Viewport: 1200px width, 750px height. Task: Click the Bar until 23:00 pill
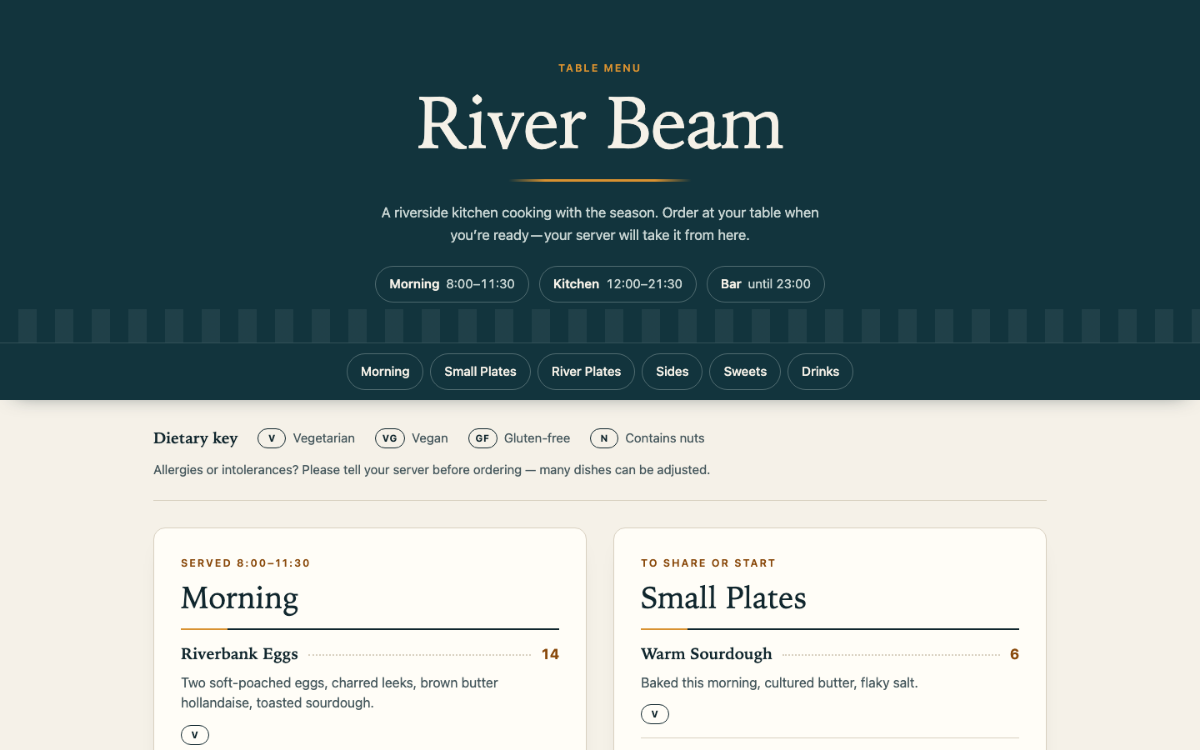[766, 284]
